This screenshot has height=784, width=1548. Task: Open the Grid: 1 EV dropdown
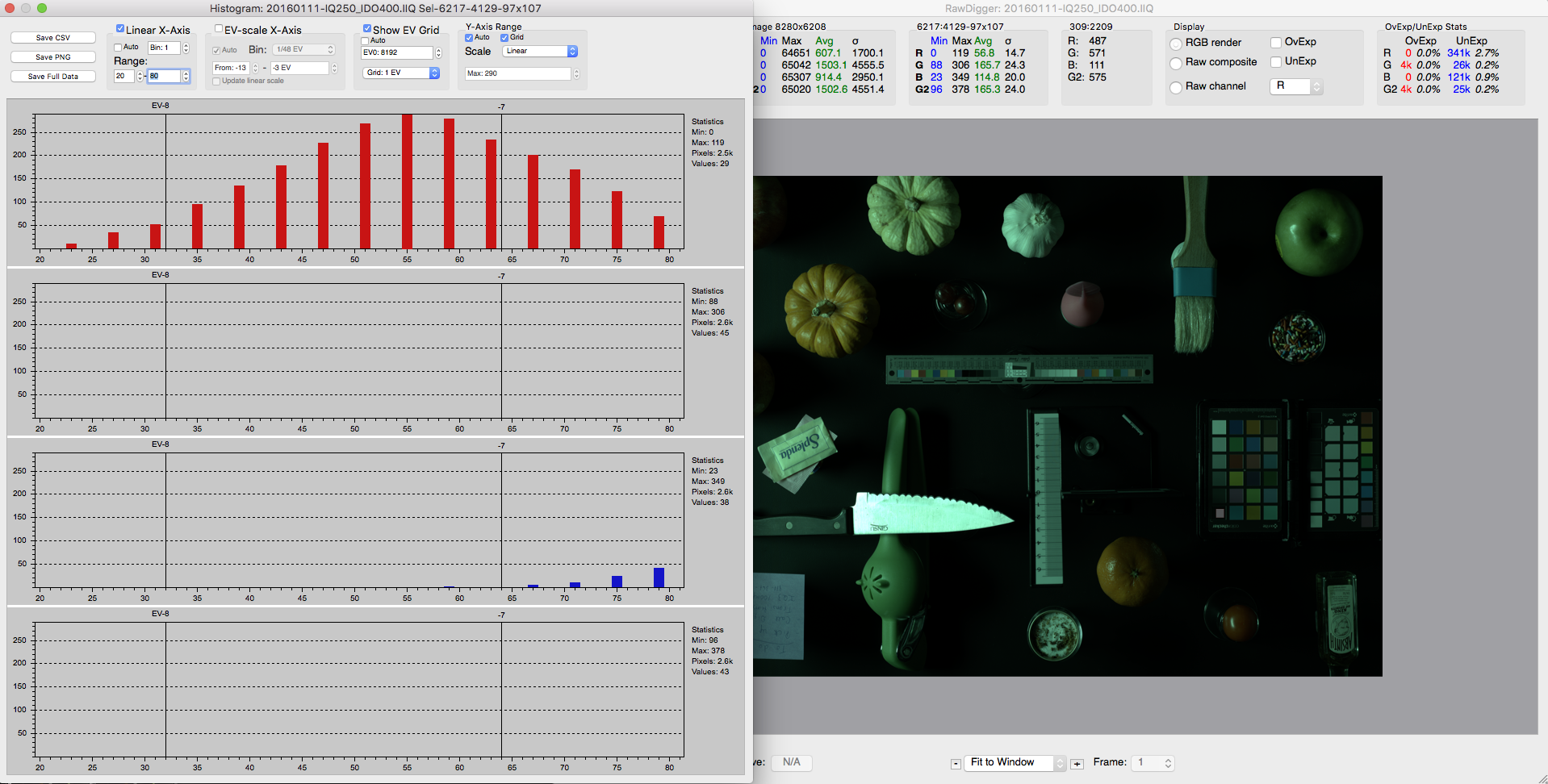[401, 73]
